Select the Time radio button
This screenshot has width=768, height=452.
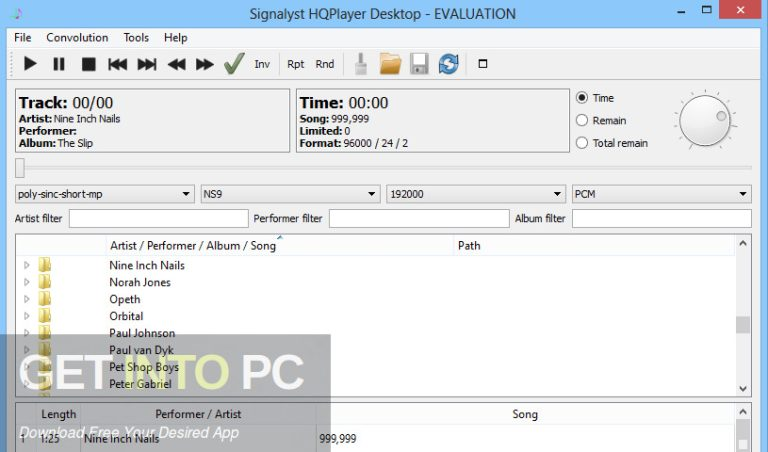point(582,98)
